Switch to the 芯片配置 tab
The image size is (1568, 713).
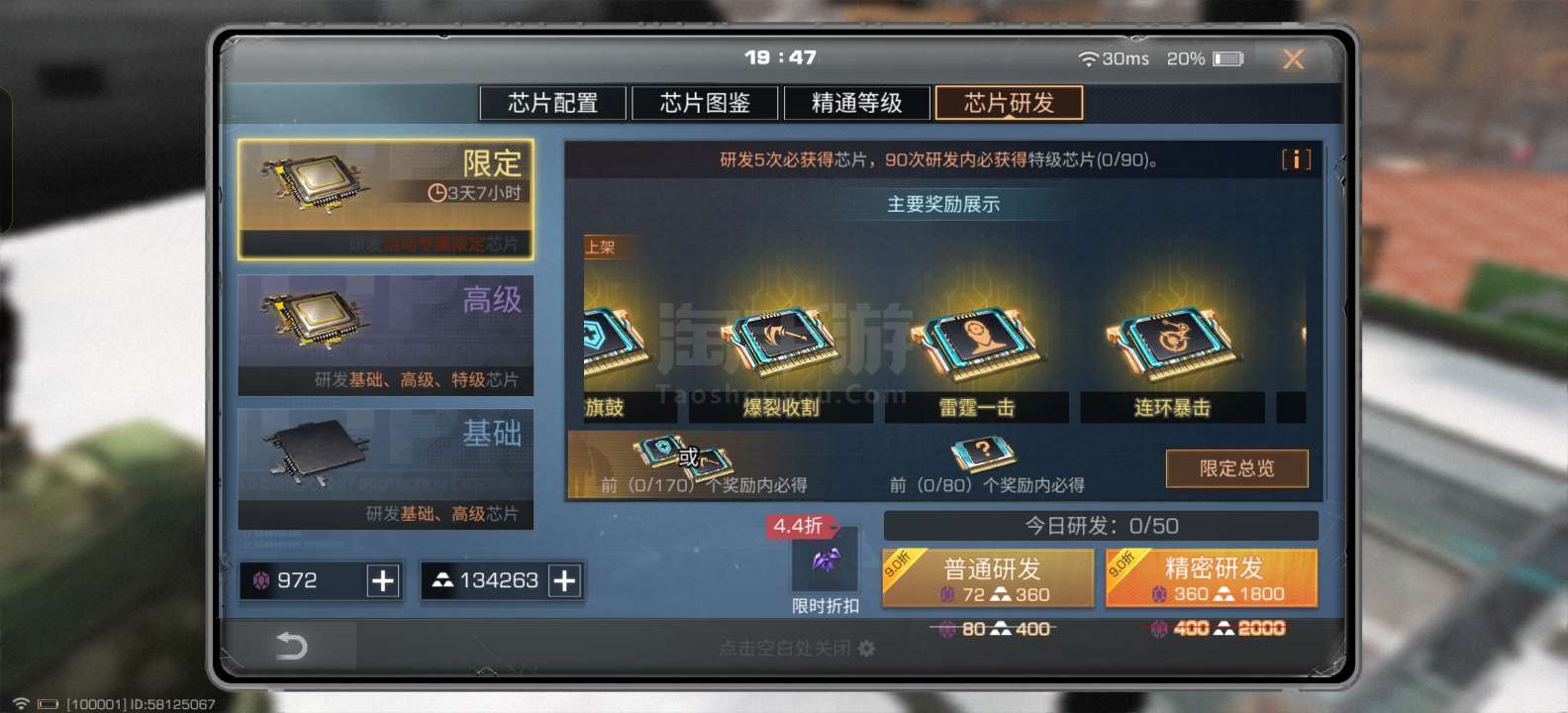coord(552,103)
